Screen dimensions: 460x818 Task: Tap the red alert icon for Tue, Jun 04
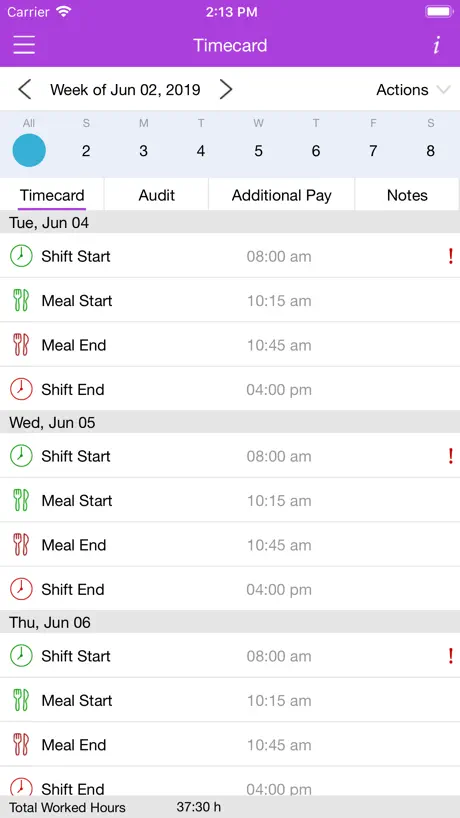tap(451, 256)
